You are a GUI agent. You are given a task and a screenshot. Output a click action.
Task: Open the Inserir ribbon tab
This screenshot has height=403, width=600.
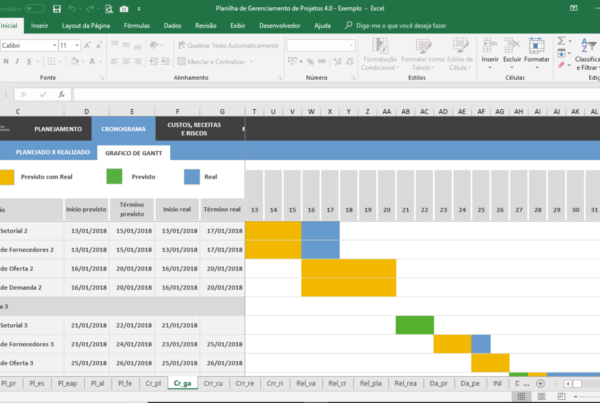(x=39, y=26)
